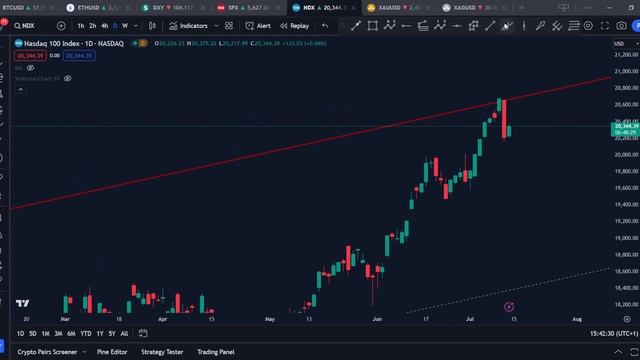640x360 pixels.
Task: Select the D daily timeframe
Action: [115, 26]
